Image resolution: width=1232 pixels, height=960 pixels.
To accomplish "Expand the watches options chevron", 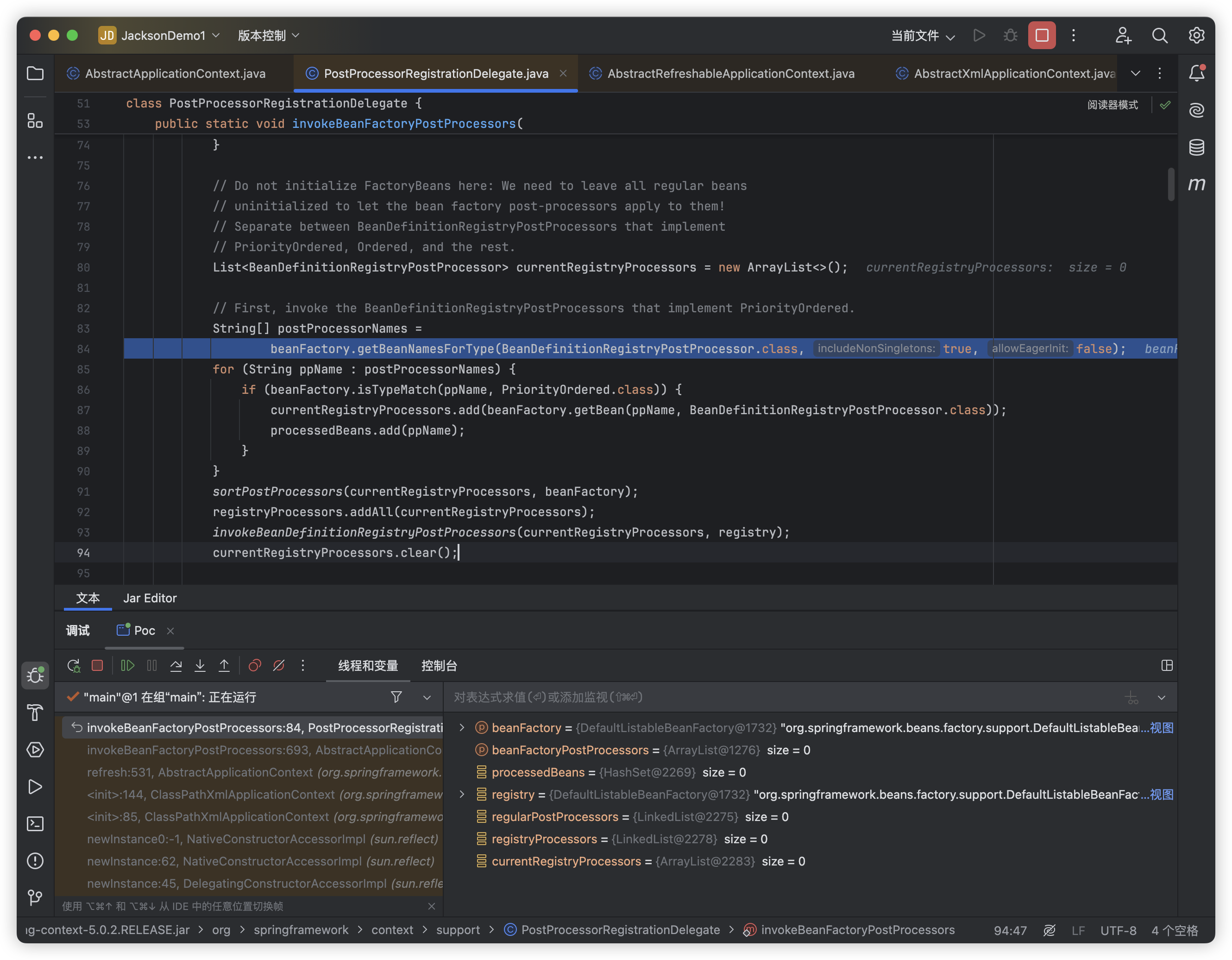I will click(x=1162, y=698).
